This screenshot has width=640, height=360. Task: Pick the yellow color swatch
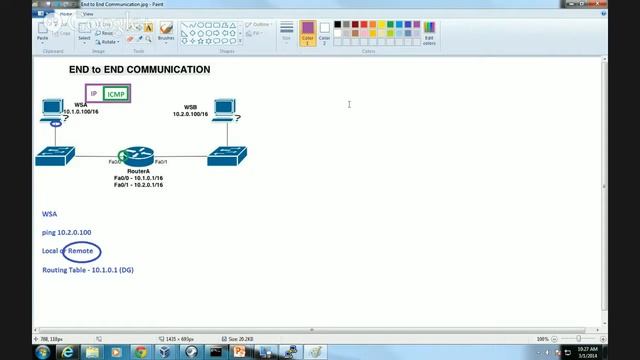point(382,24)
